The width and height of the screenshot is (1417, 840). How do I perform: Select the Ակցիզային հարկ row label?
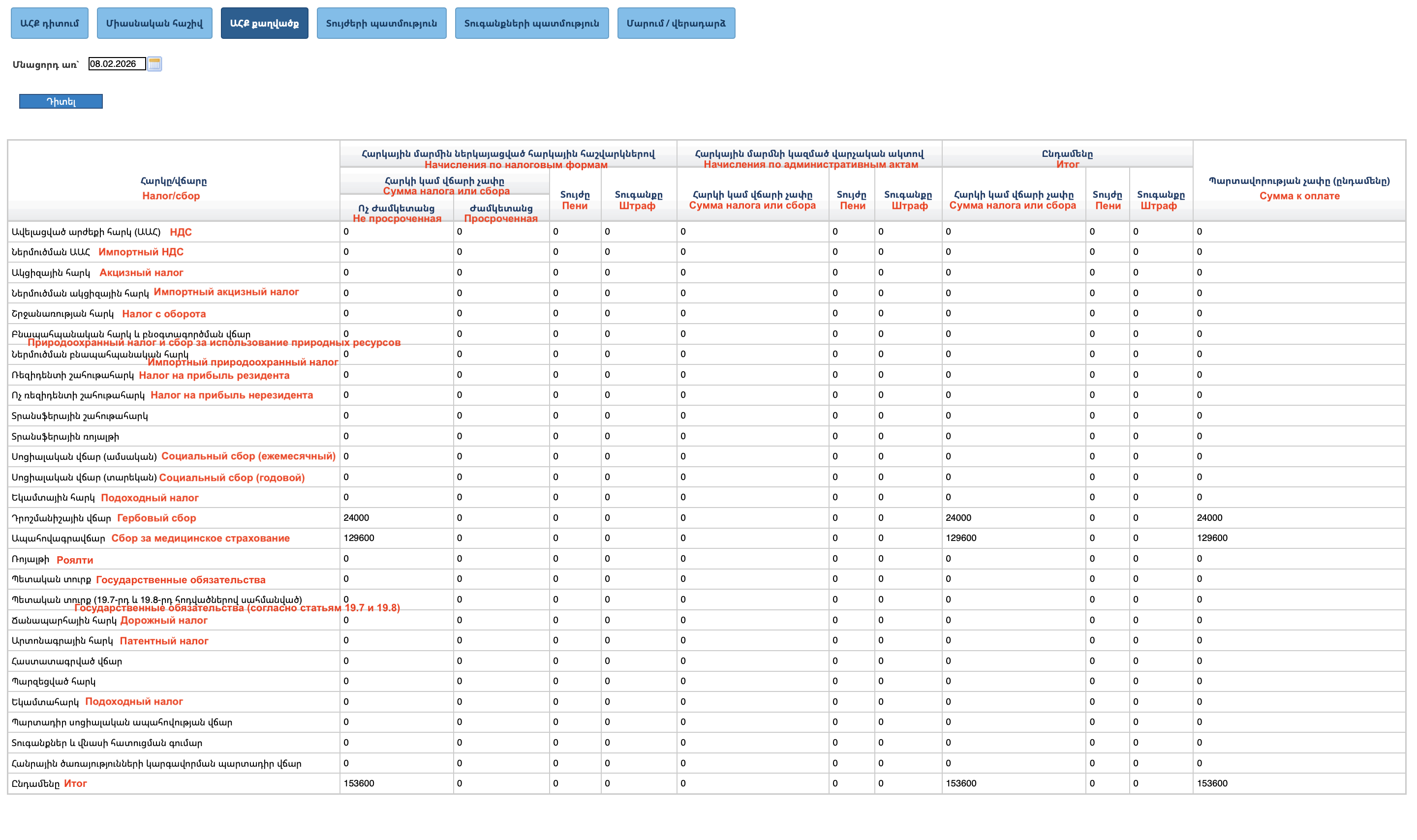coord(51,273)
